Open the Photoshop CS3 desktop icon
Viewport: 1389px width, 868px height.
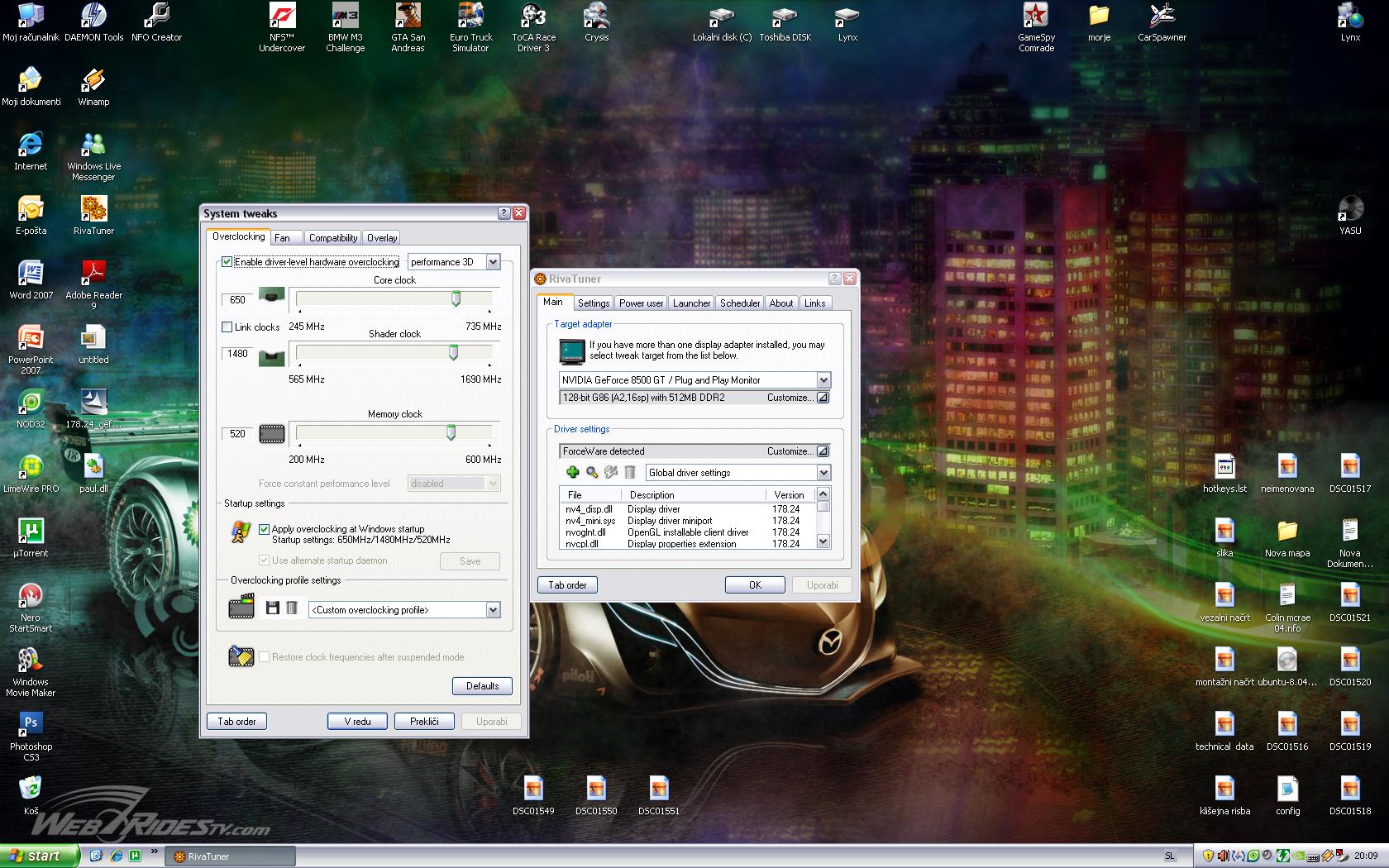(x=31, y=737)
